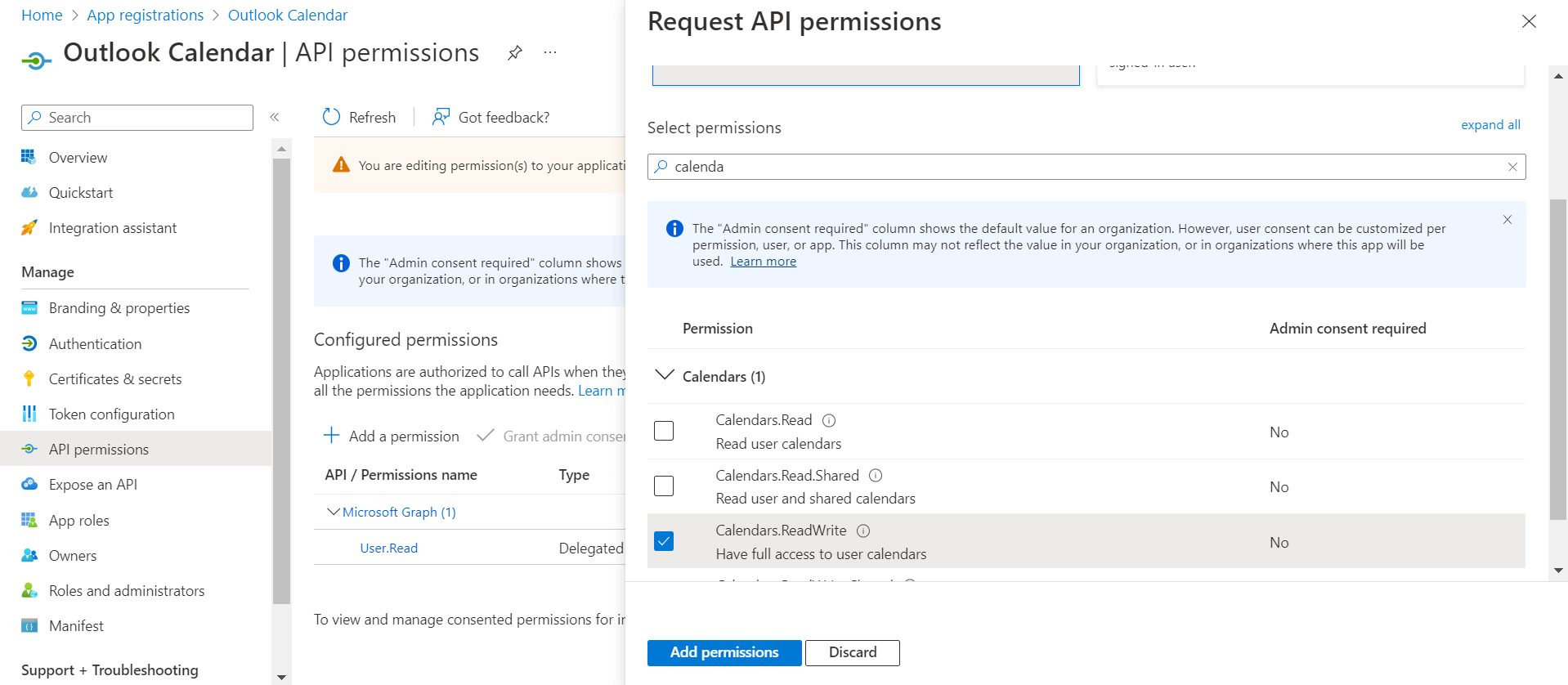Click expand all permissions link
1568x685 pixels.
click(1490, 125)
